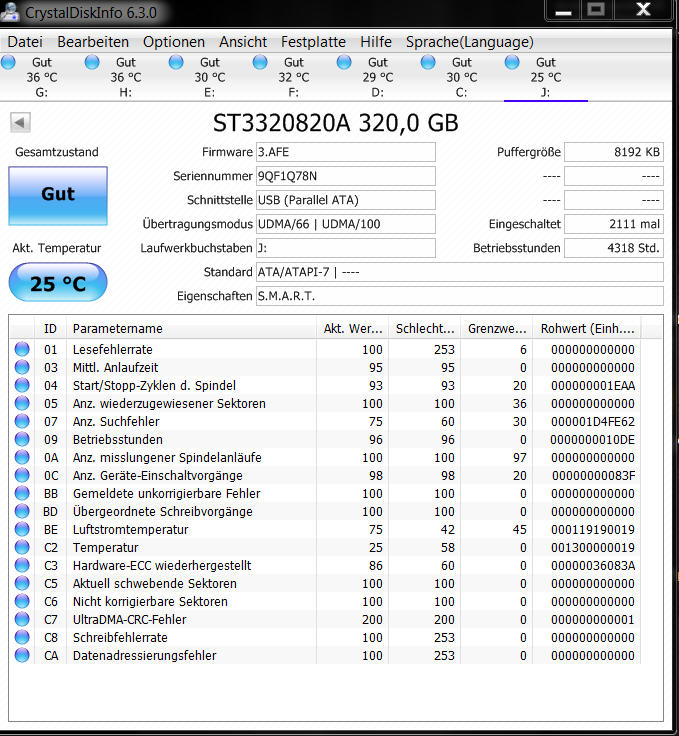This screenshot has width=679, height=736.
Task: Click status icon of Luftstromtemperatur row
Action: coord(22,529)
